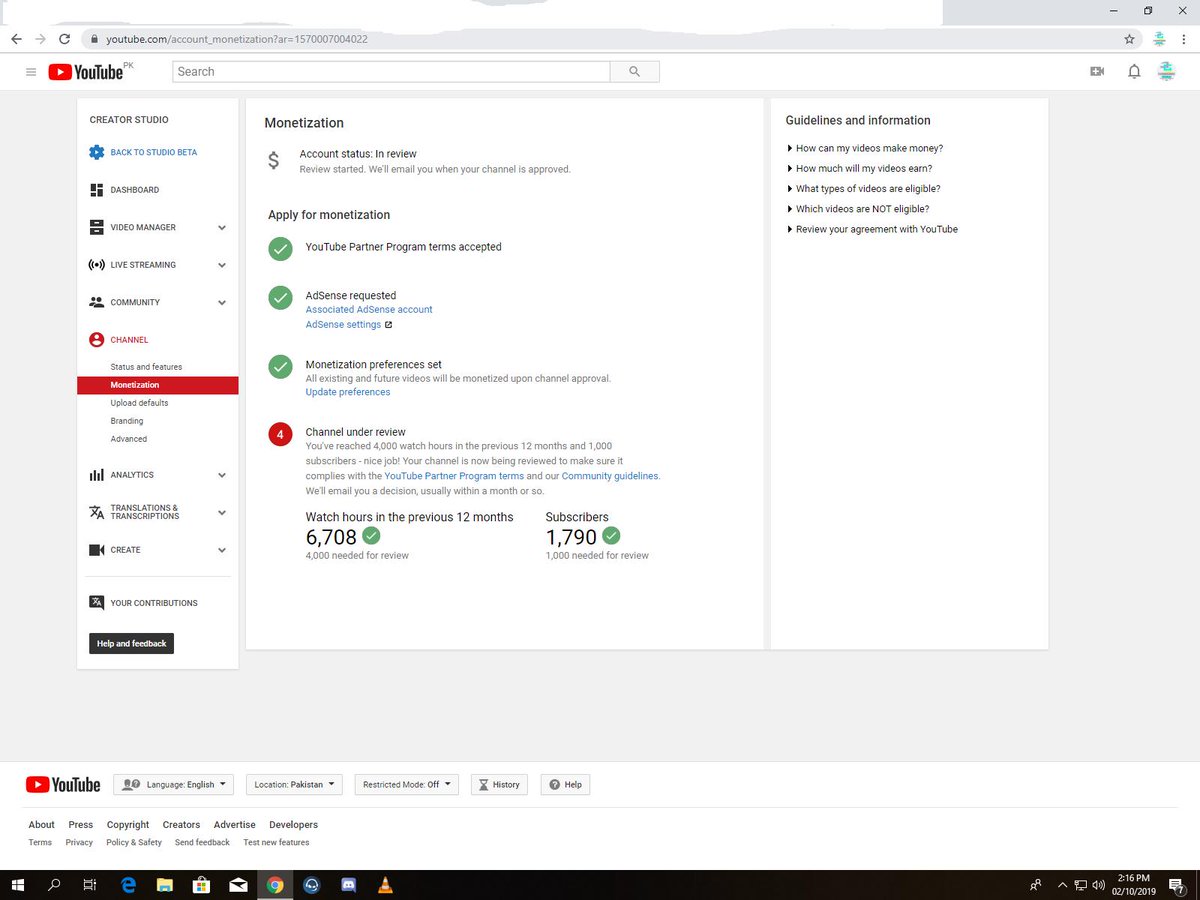Open Discord from the taskbar
Image resolution: width=1200 pixels, height=900 pixels.
(x=348, y=885)
